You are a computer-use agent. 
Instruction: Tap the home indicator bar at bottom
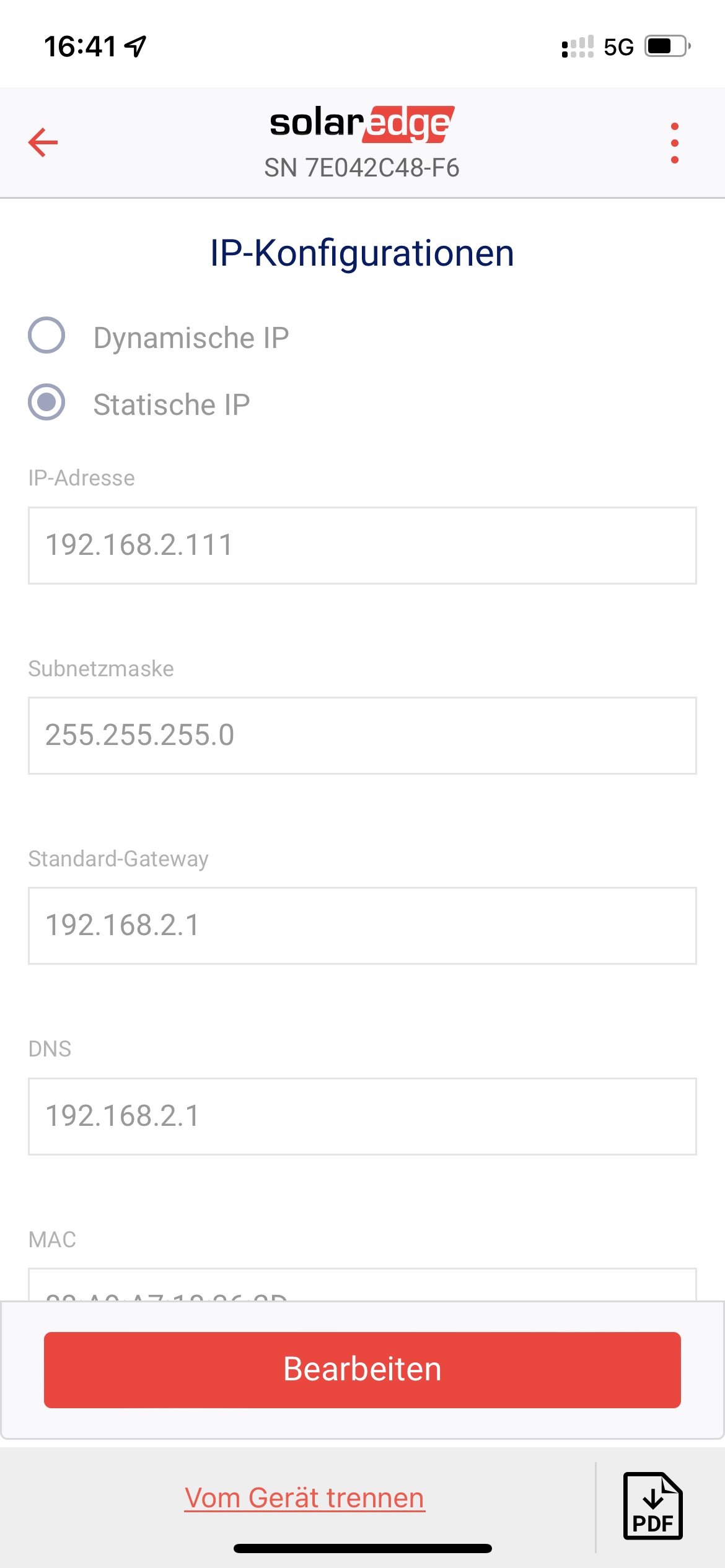(x=362, y=1548)
